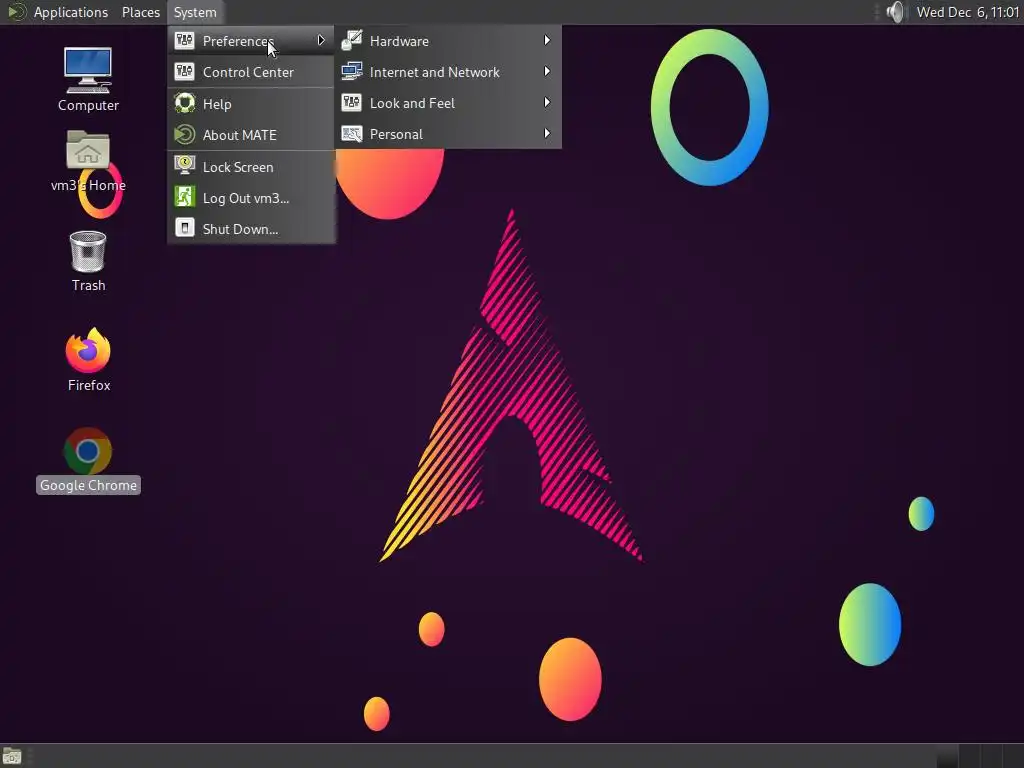Viewport: 1024px width, 768px height.
Task: Select the Firefox icon label
Action: coord(89,385)
